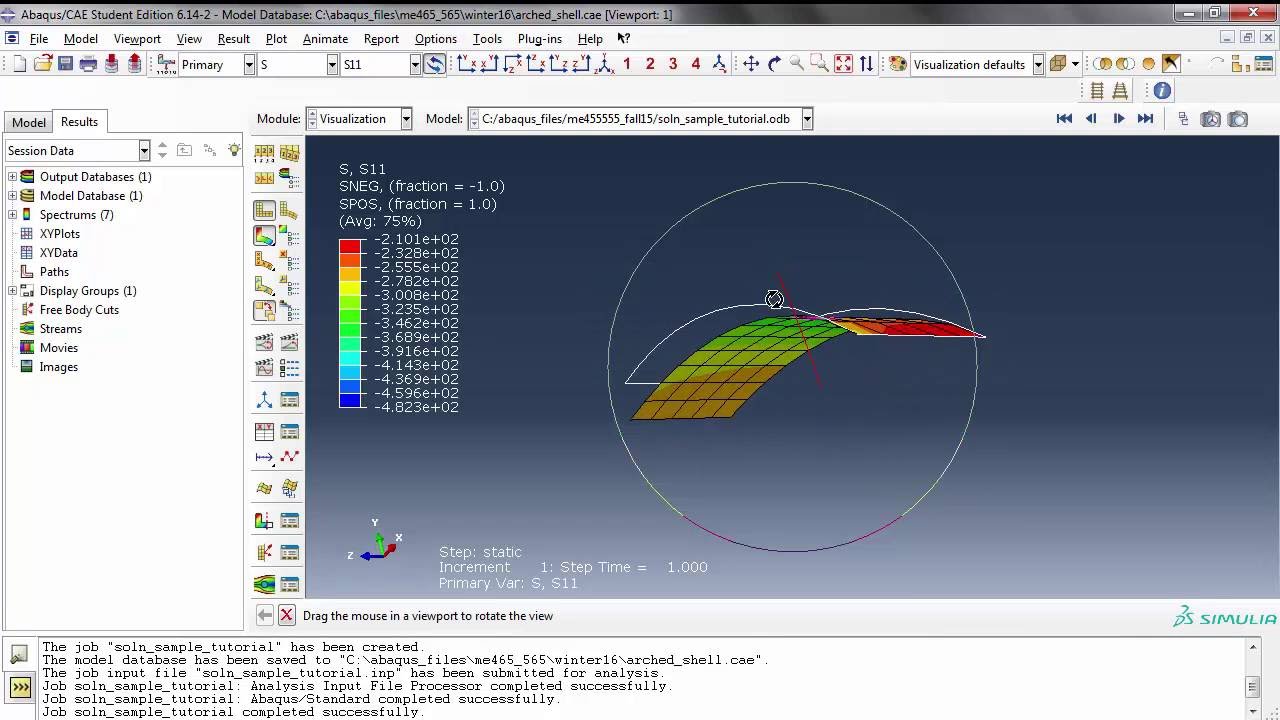Open the Primary variable type dropdown
Image resolution: width=1280 pixels, height=720 pixels.
[248, 64]
